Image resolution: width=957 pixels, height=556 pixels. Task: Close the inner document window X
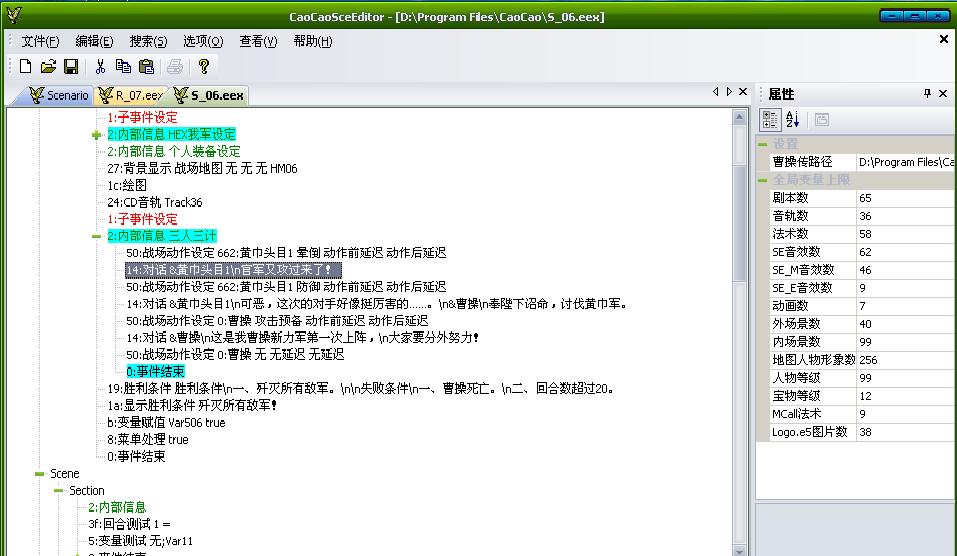coord(944,39)
